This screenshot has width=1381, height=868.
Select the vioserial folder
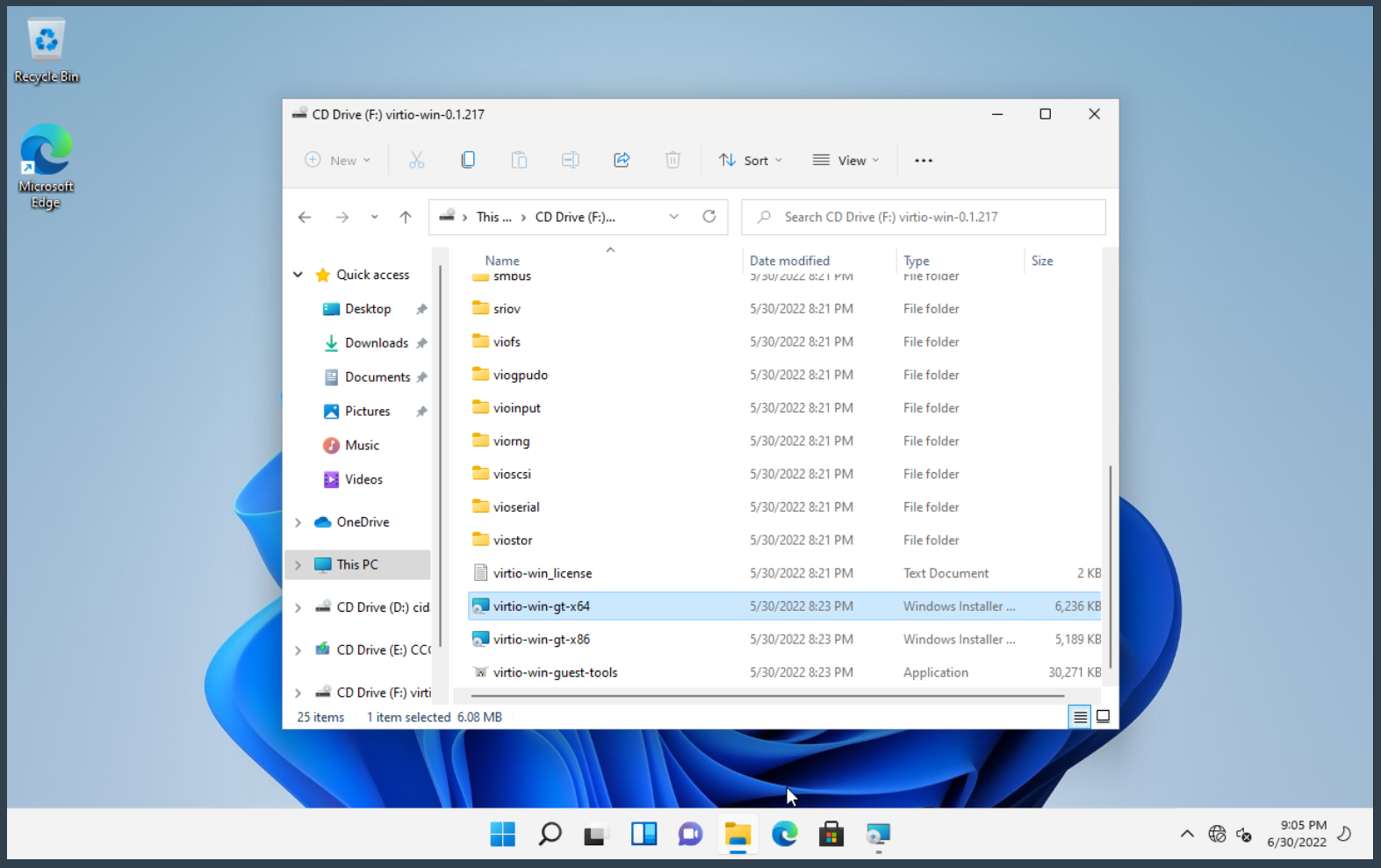click(784, 507)
